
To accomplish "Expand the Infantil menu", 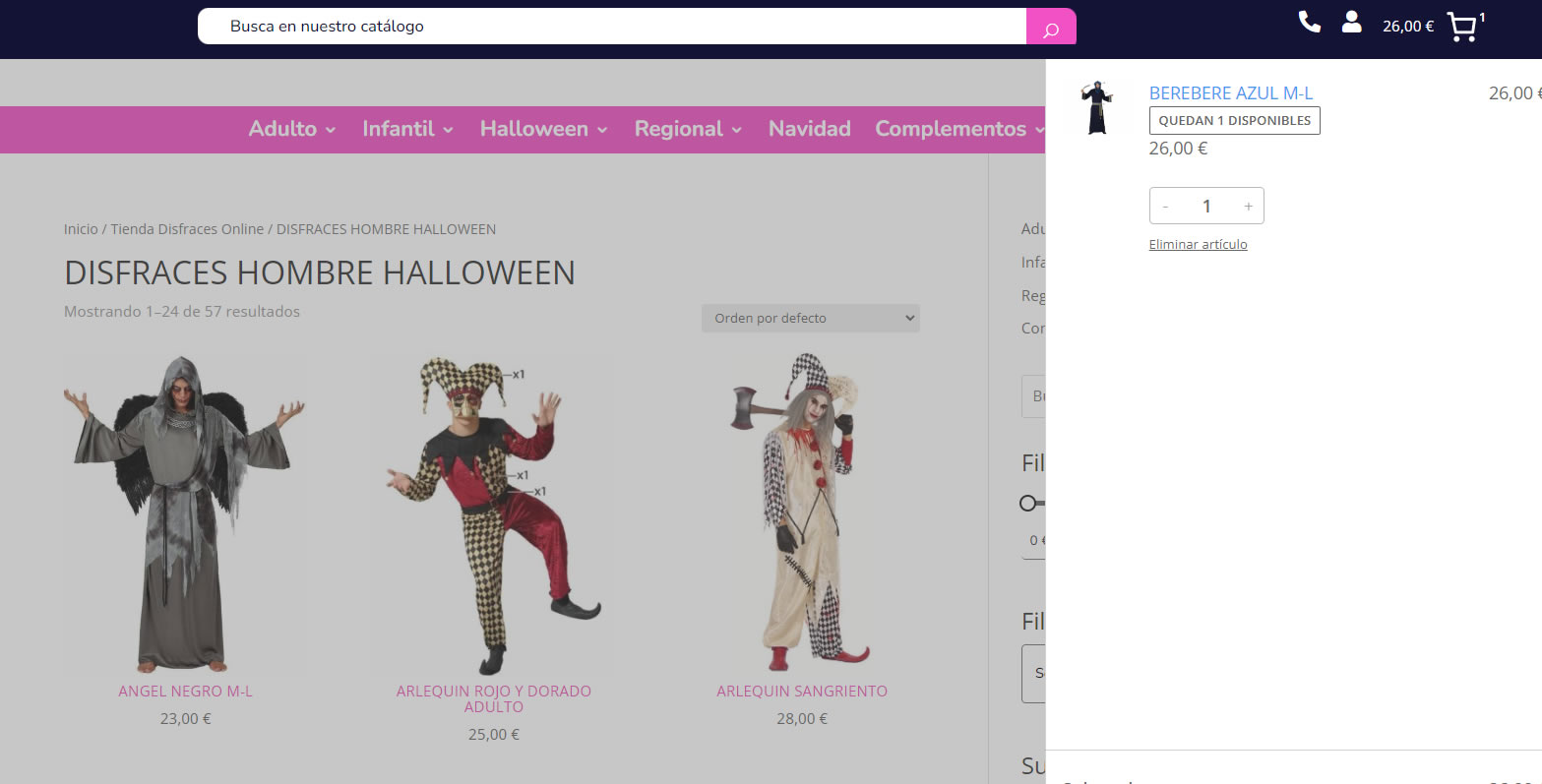I will coord(407,129).
